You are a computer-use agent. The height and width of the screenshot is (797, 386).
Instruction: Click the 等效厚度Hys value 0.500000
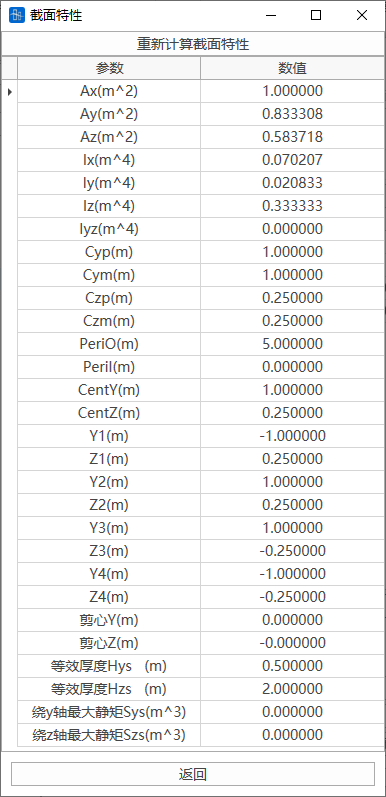point(292,666)
